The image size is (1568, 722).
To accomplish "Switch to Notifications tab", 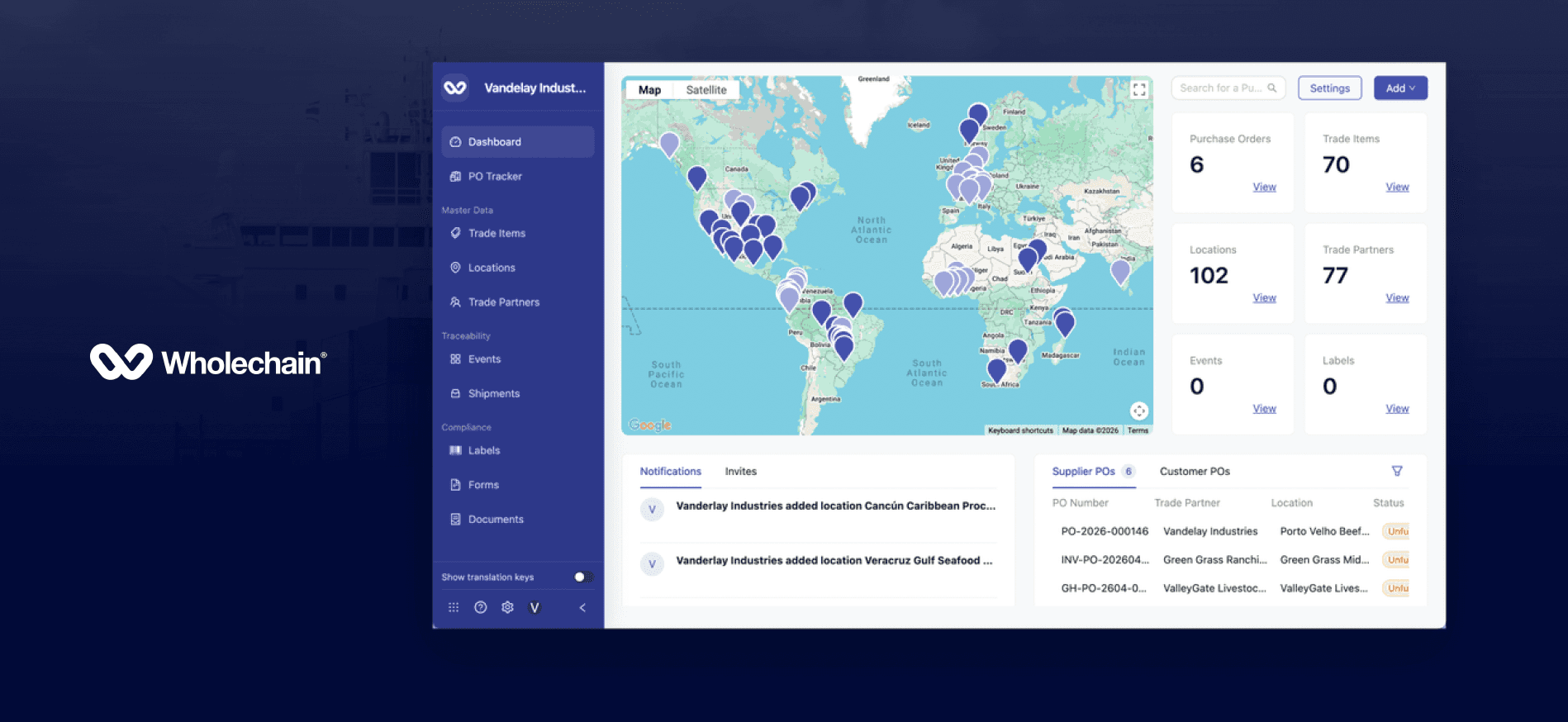I will point(670,471).
